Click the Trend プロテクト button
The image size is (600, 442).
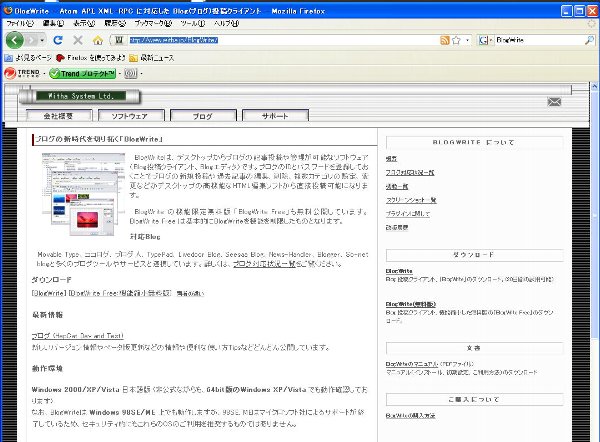pos(83,73)
